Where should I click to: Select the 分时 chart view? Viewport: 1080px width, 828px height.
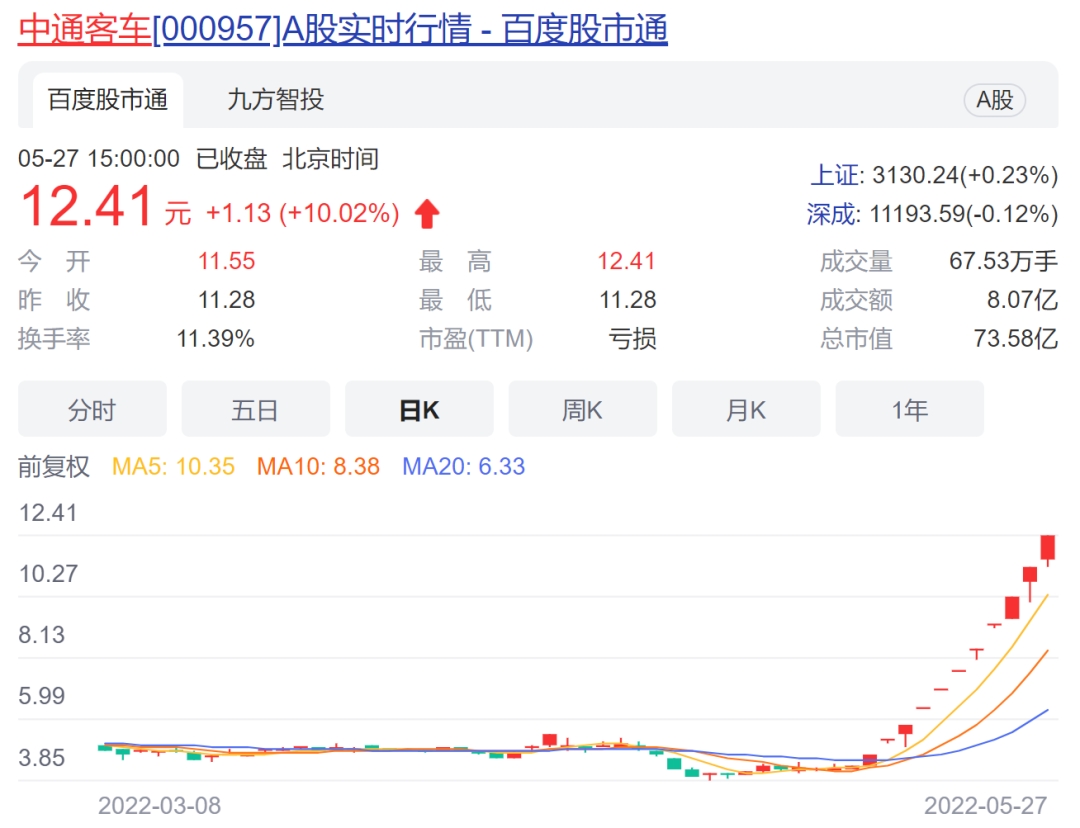[92, 410]
